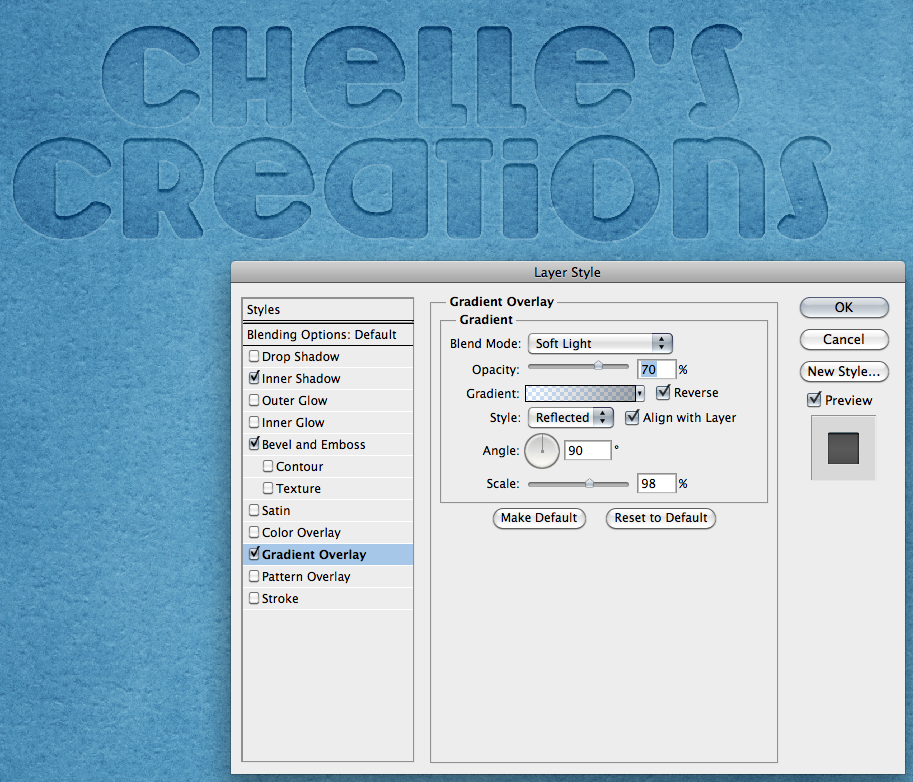Viewport: 913px width, 782px height.
Task: Click the New Style... button
Action: point(844,371)
